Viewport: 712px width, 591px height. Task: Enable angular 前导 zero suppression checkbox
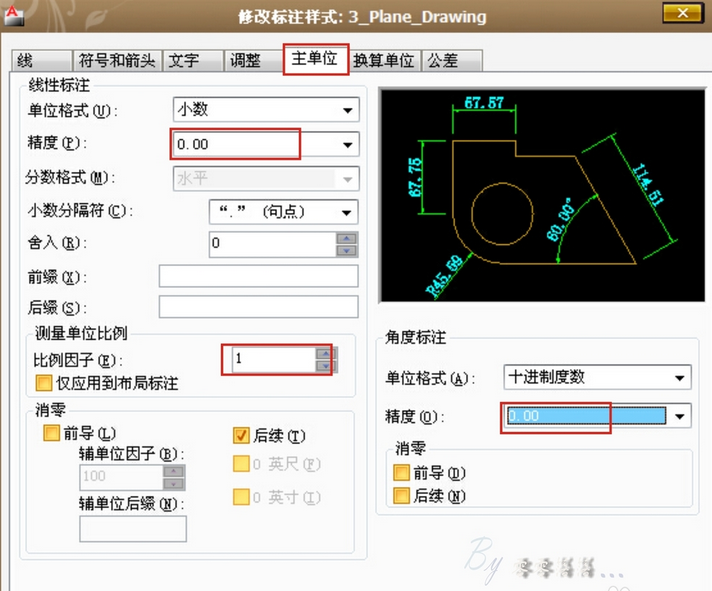(401, 473)
